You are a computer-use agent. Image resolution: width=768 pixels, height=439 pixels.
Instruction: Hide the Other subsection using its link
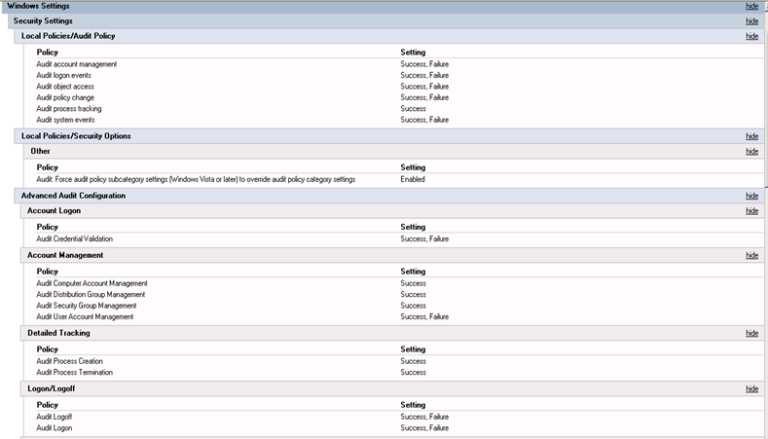tap(751, 151)
